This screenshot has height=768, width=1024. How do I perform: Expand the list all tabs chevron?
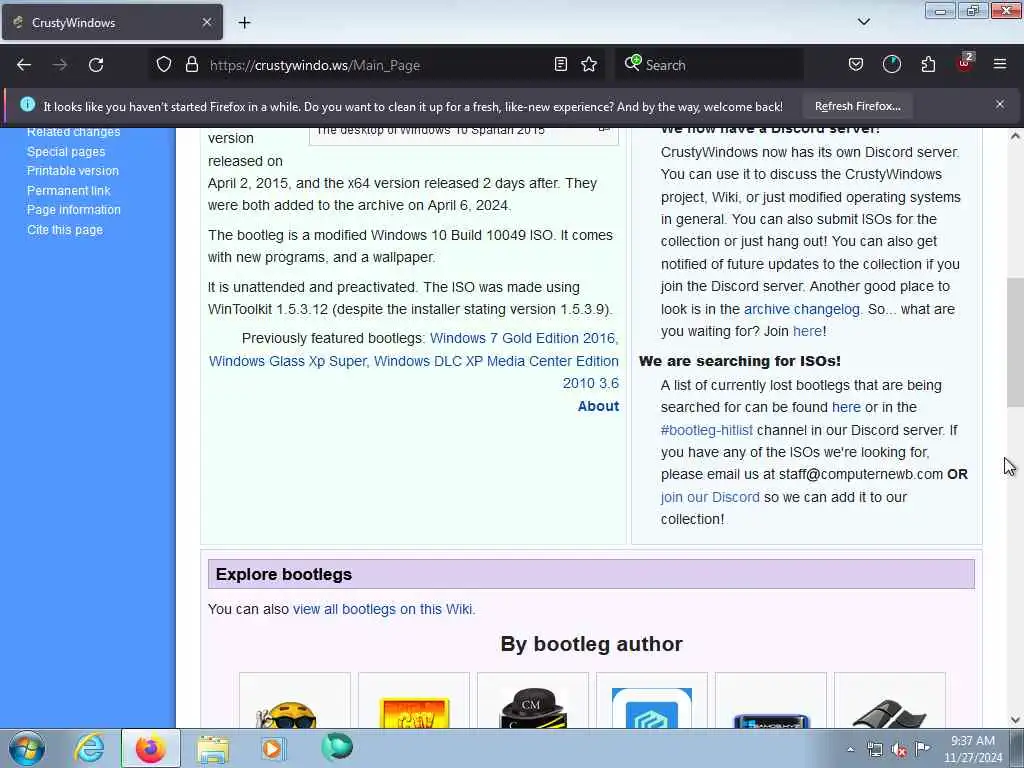point(864,22)
